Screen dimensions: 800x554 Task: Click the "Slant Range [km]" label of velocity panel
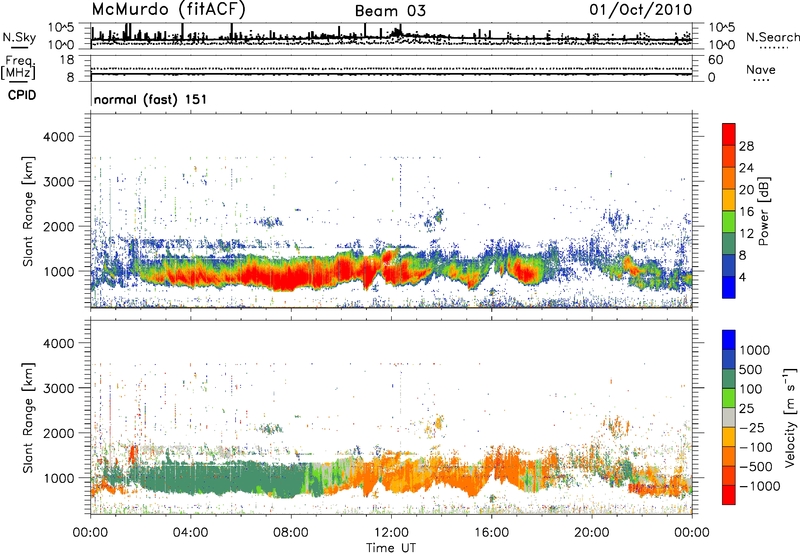pyautogui.click(x=29, y=417)
